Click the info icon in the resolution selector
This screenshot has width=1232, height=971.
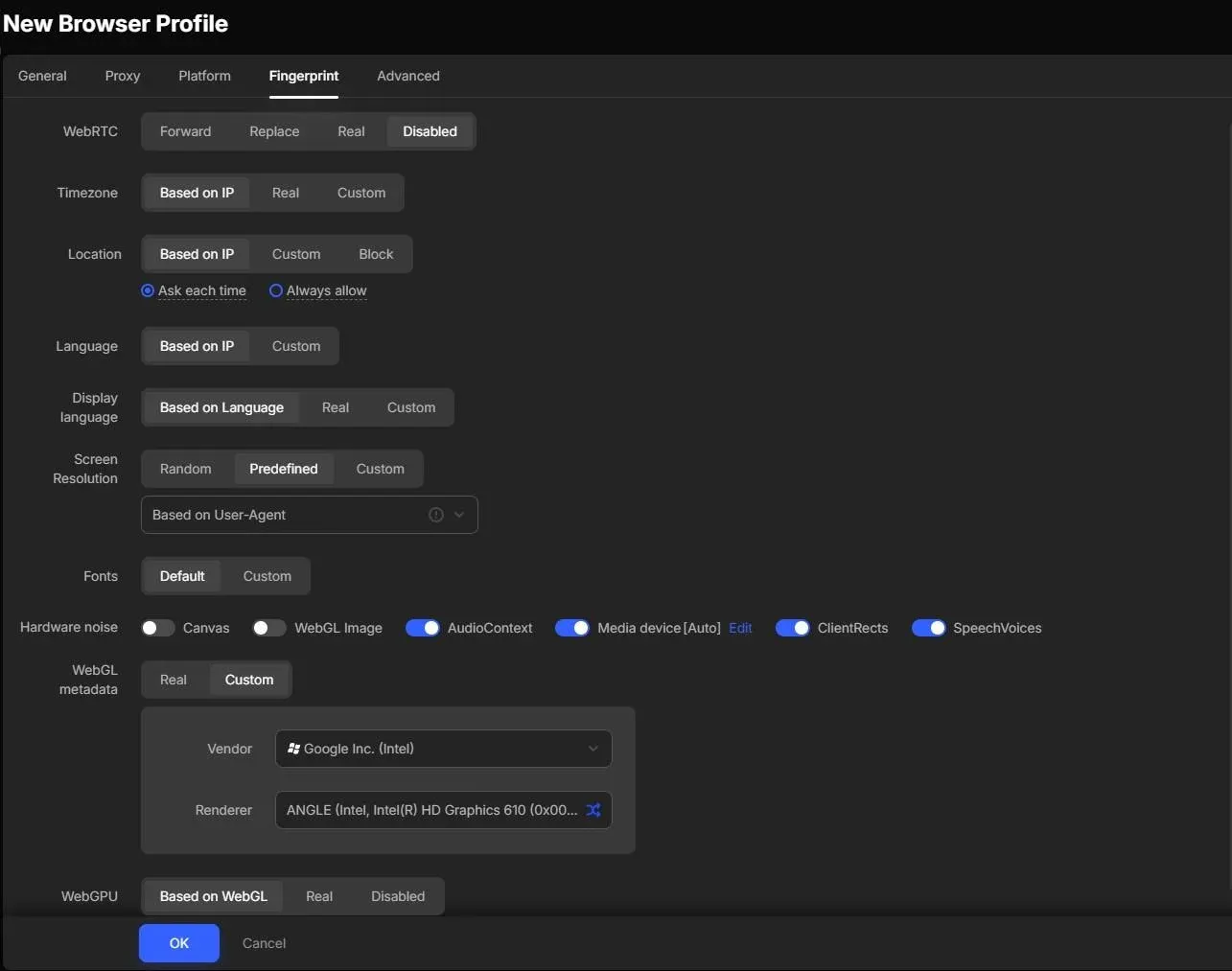(x=434, y=514)
